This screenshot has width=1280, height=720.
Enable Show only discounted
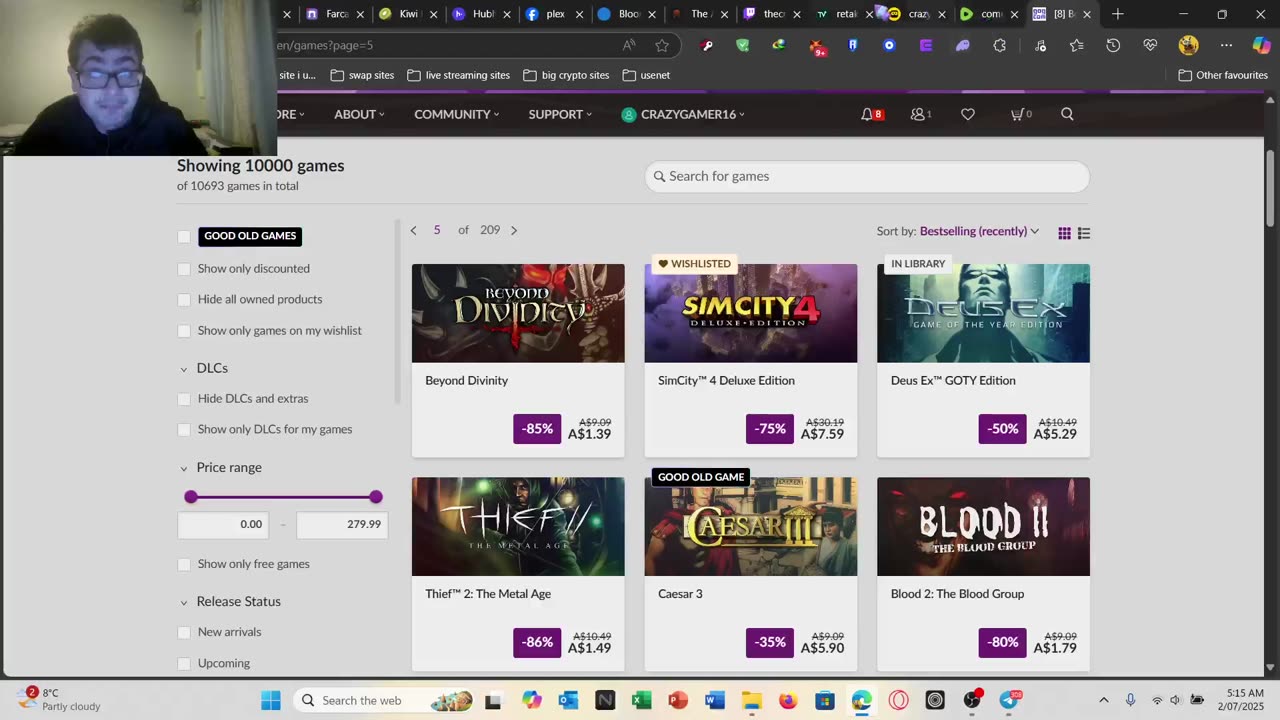click(x=184, y=269)
